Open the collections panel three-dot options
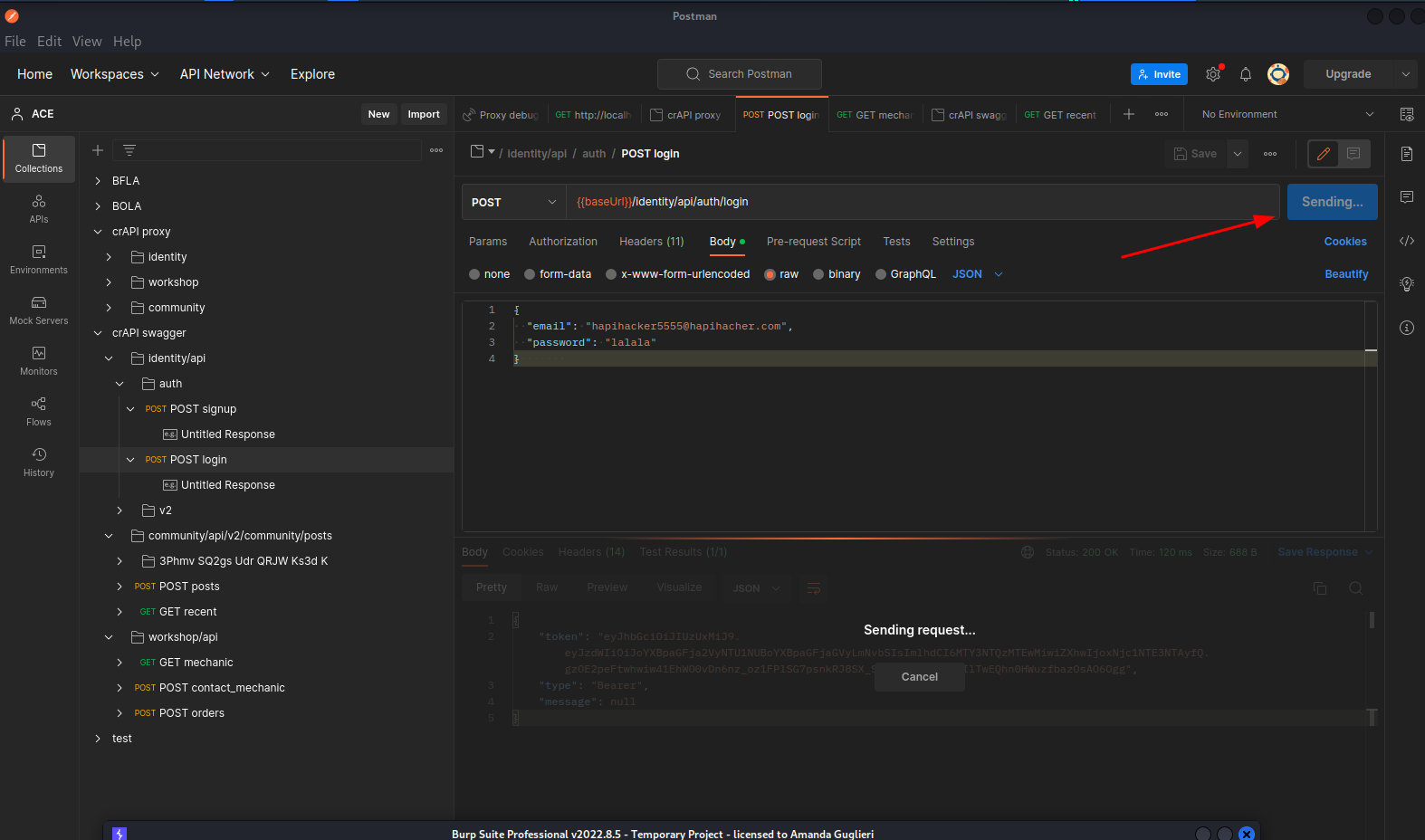Viewport: 1425px width, 840px height. pyautogui.click(x=436, y=150)
